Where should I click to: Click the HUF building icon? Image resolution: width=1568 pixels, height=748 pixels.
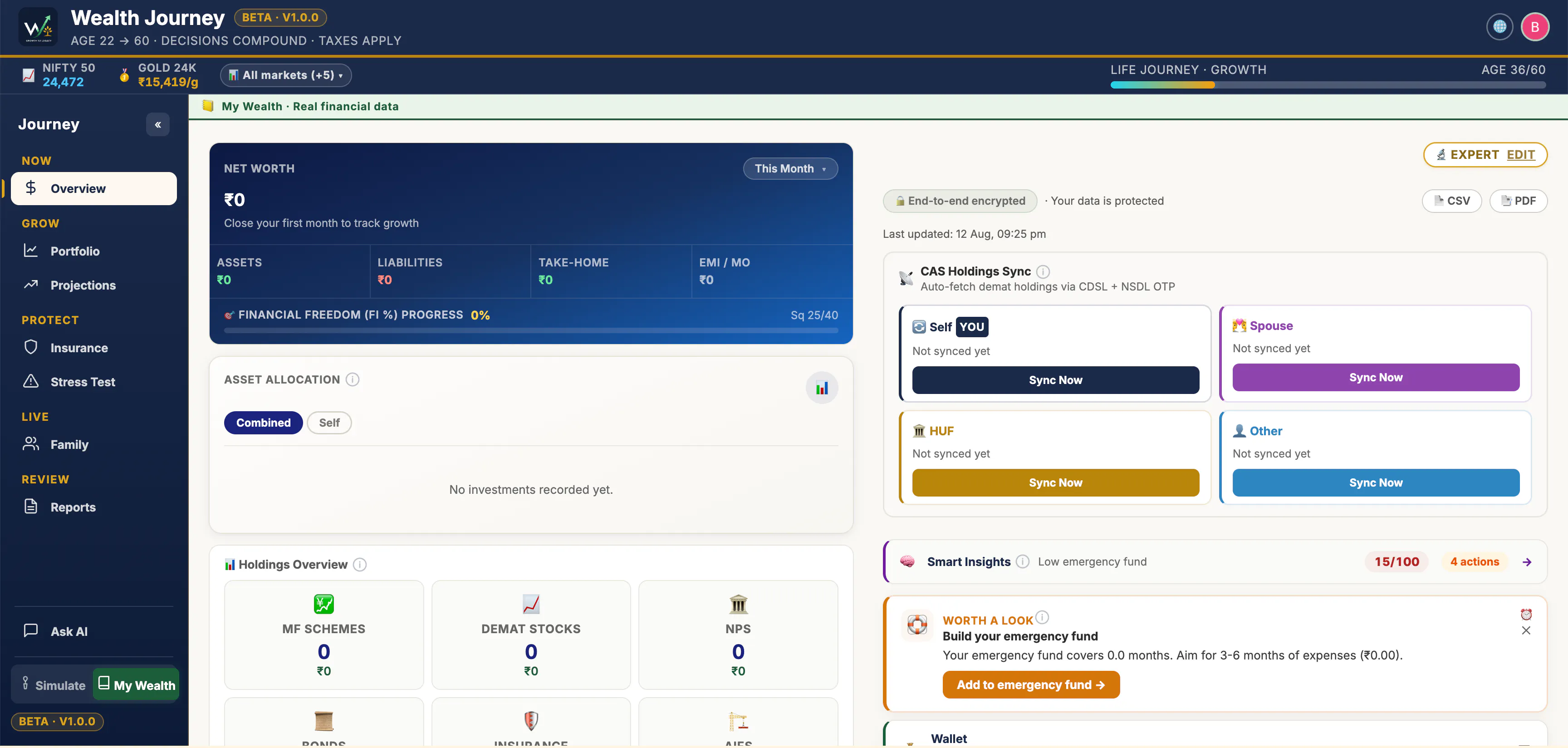pos(919,431)
